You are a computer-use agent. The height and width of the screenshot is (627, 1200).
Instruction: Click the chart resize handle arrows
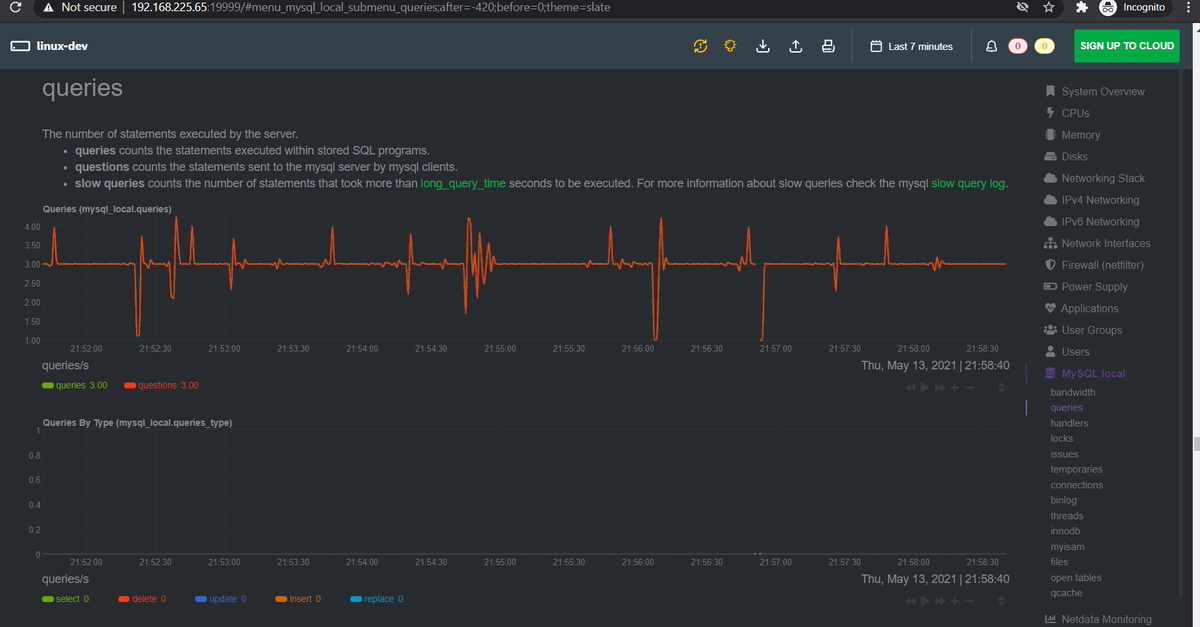(x=1001, y=388)
